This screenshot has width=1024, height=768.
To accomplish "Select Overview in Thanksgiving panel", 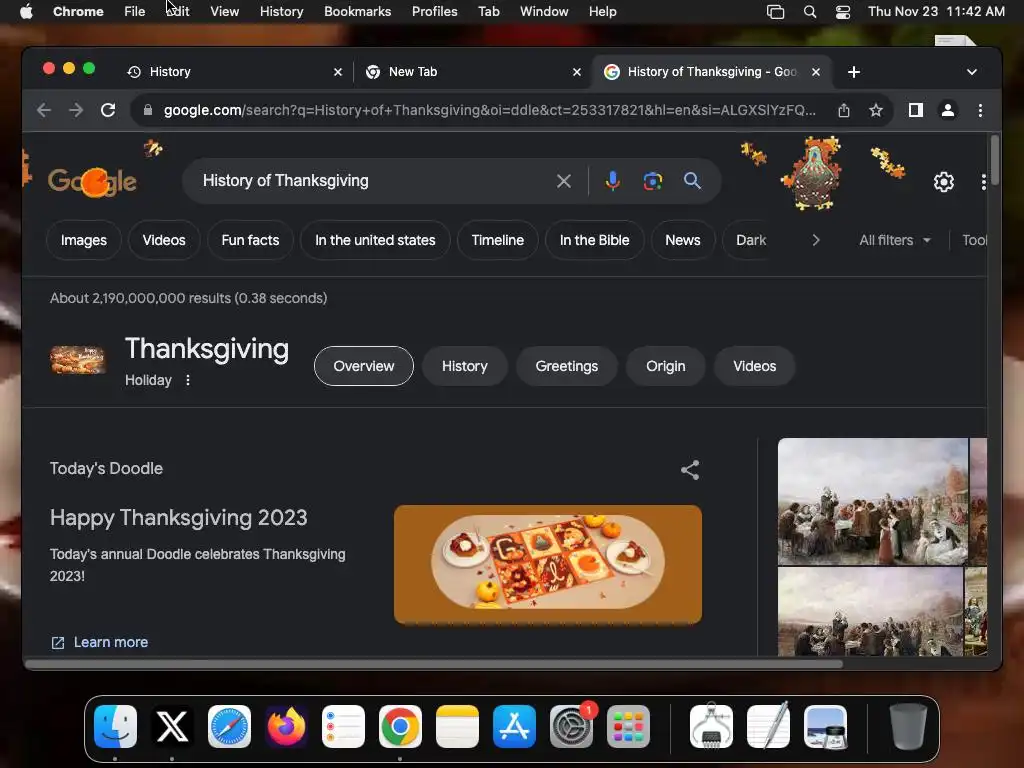I will pyautogui.click(x=364, y=366).
